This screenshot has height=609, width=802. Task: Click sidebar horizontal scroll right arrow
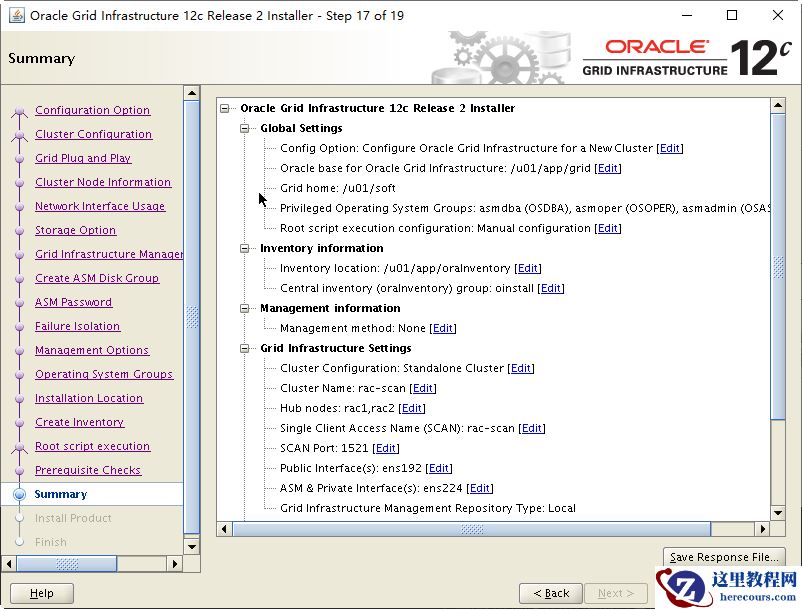click(x=174, y=564)
